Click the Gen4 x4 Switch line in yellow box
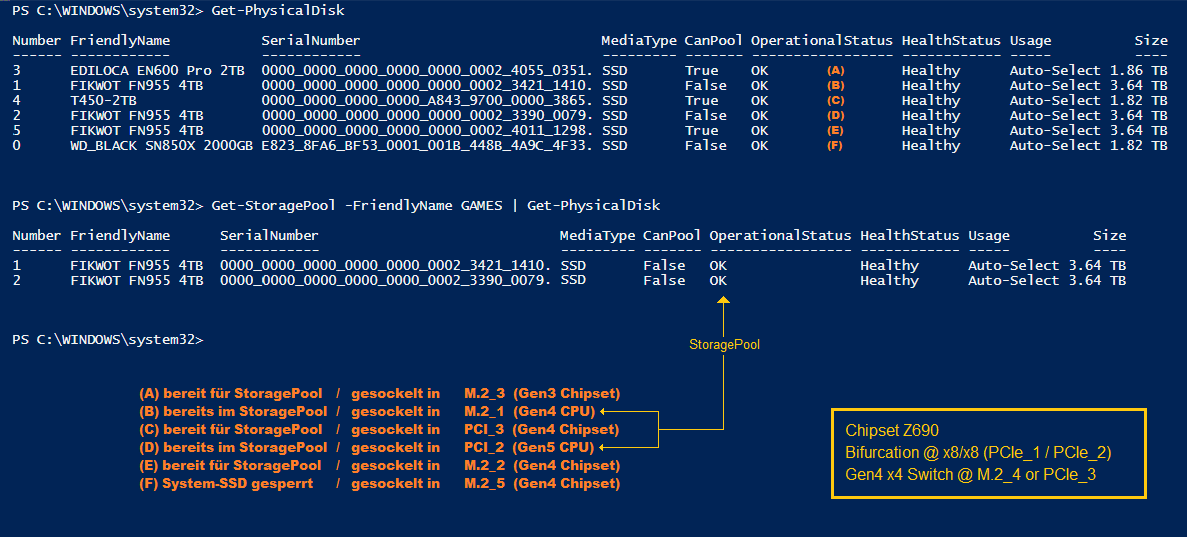The image size is (1187, 537). (970, 474)
